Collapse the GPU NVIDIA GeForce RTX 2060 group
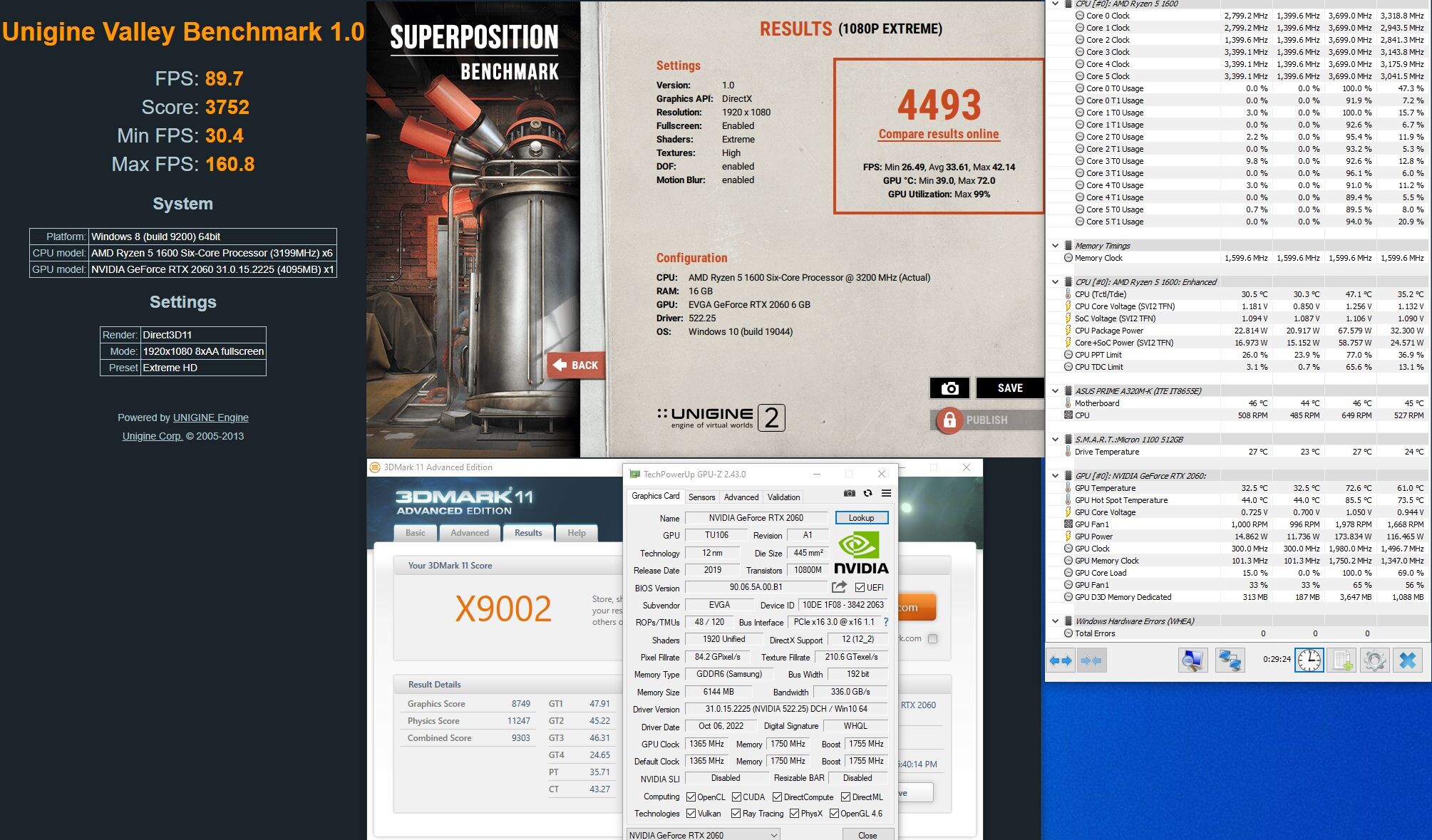Screen dimensions: 1432x840 pyautogui.click(x=1055, y=476)
